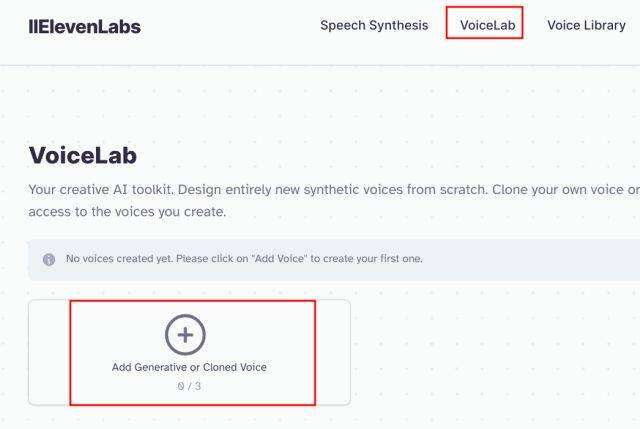Screen dimensions: 640x429
Task: Click the empty right side of the add voice card
Action: [x=332, y=352]
